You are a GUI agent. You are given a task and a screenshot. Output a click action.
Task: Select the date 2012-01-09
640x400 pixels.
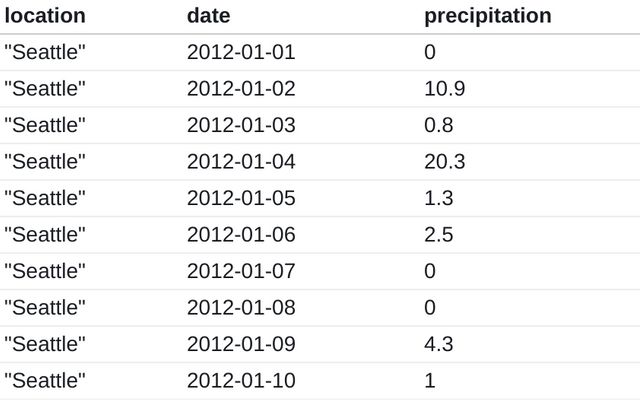(x=241, y=344)
